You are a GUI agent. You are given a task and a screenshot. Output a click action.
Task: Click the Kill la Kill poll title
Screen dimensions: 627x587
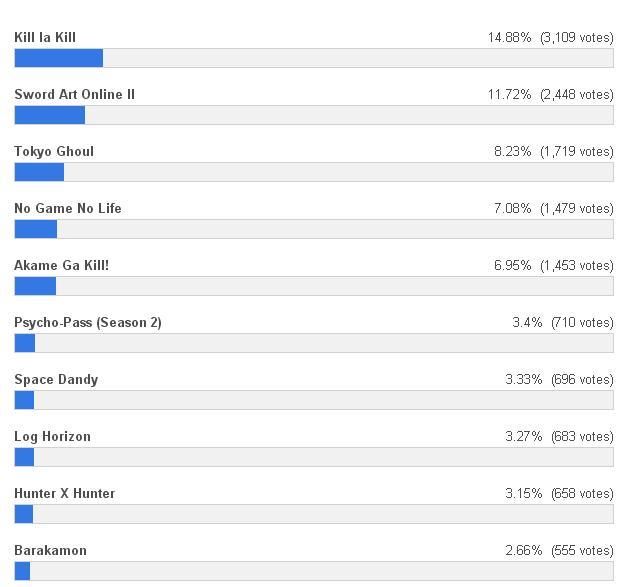tap(45, 38)
